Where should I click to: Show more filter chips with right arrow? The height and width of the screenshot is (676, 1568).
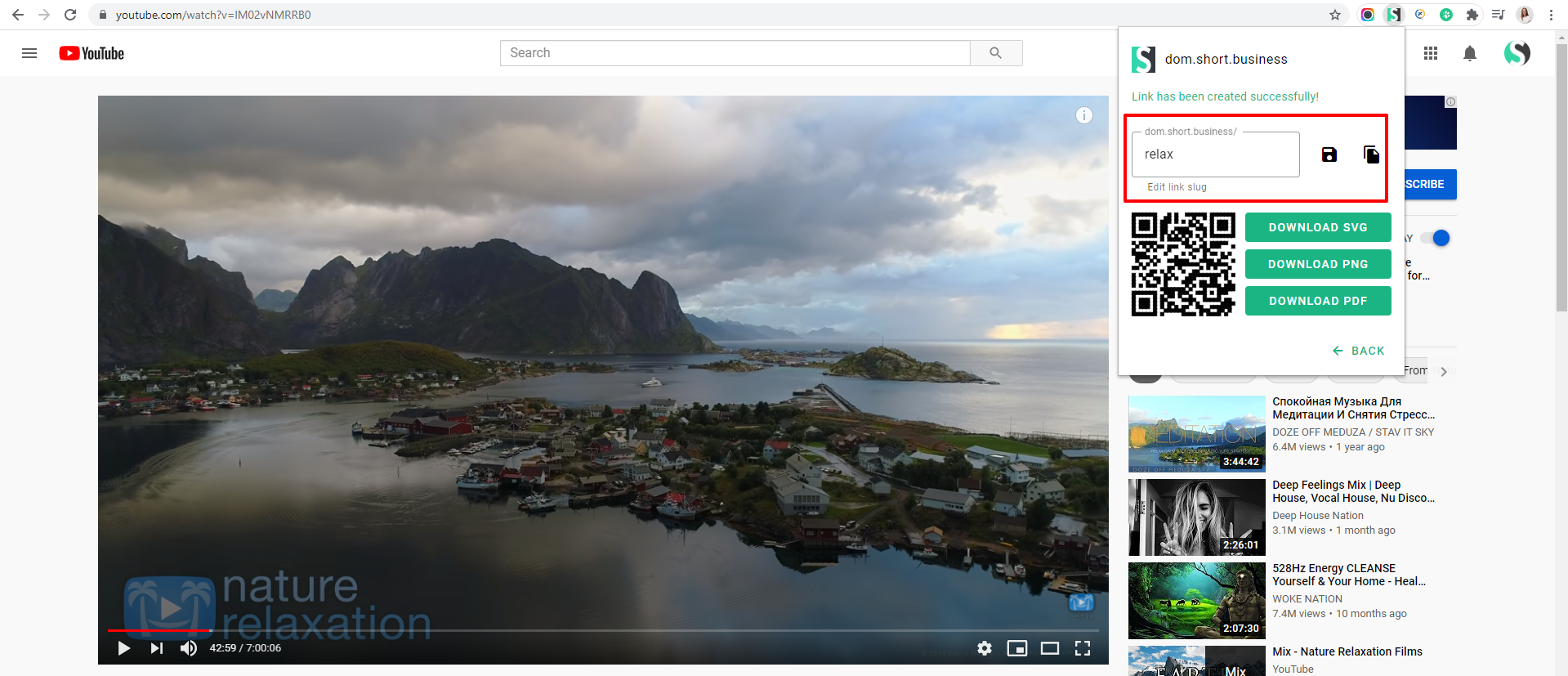click(1444, 372)
